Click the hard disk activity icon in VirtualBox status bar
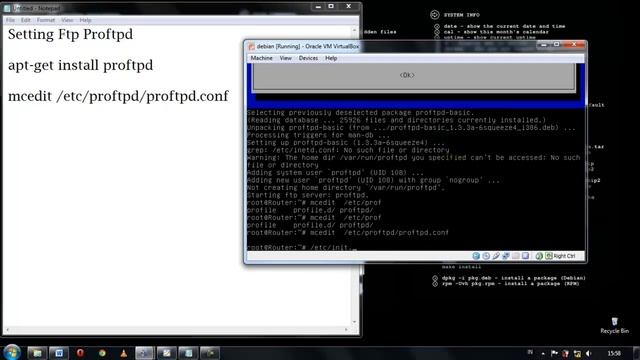Screen dimensions: 640x360 coord(476,256)
